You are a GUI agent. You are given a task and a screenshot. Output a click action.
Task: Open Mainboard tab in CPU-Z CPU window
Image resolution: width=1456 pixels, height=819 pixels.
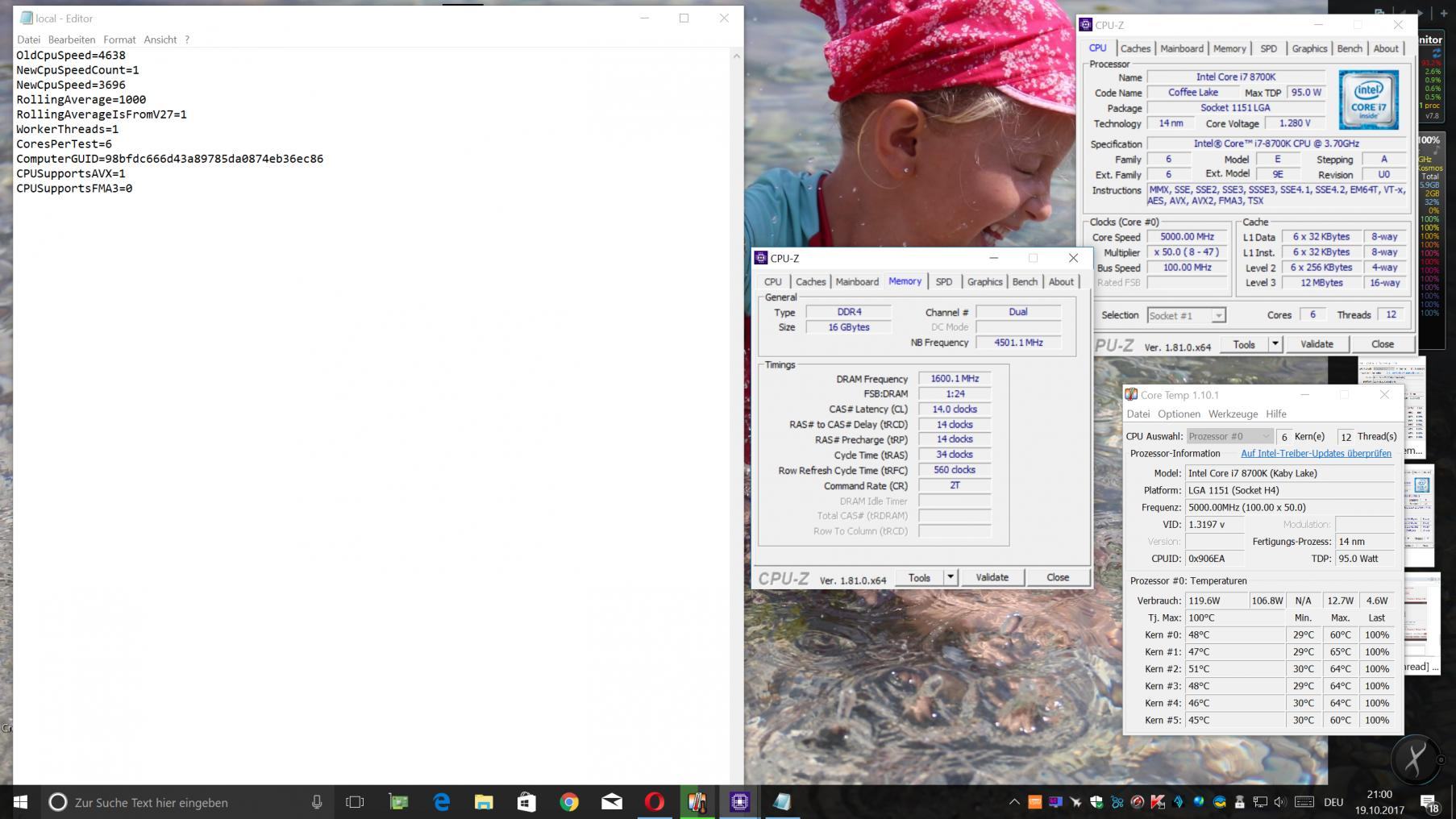coord(1182,48)
